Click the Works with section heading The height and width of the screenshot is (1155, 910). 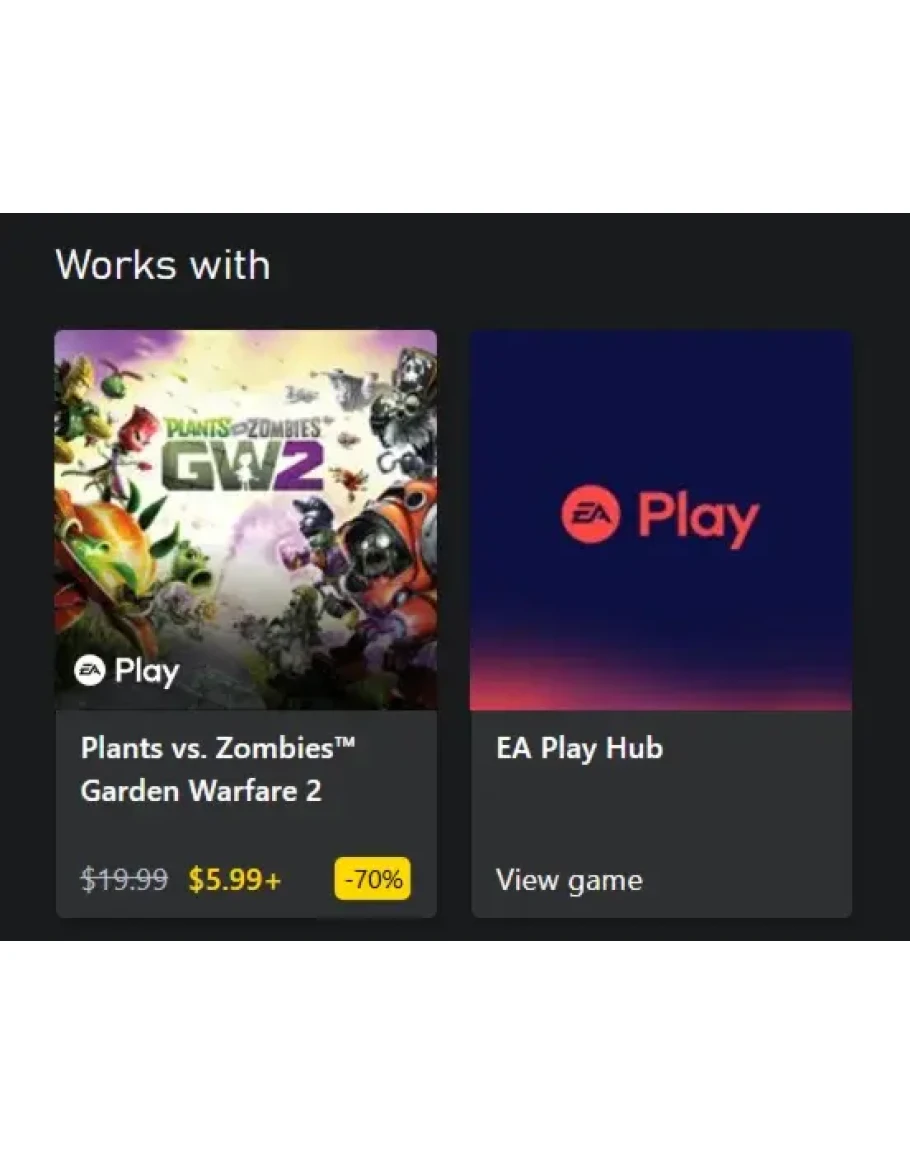(163, 264)
